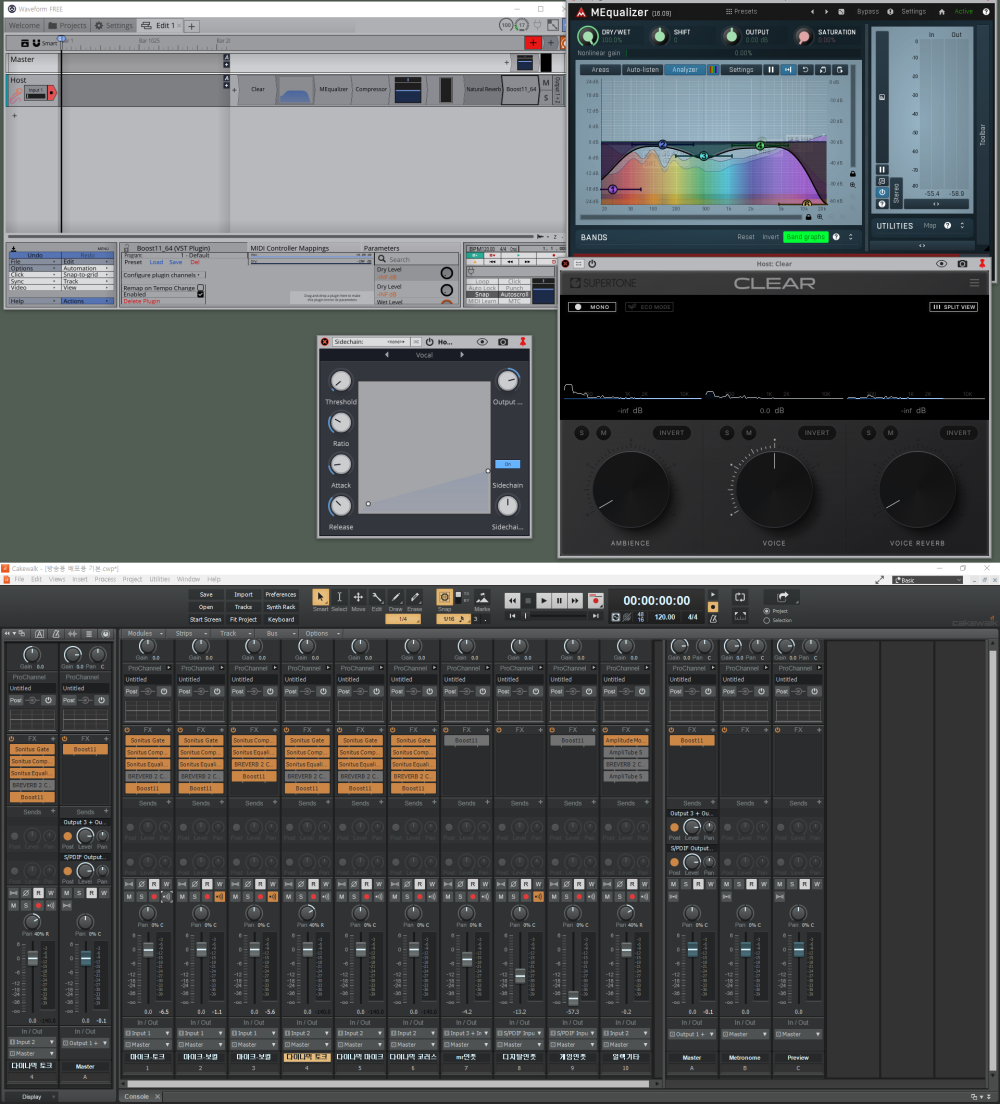
Task: Adjust the Threshold knob in the compressor
Action: pos(341,382)
